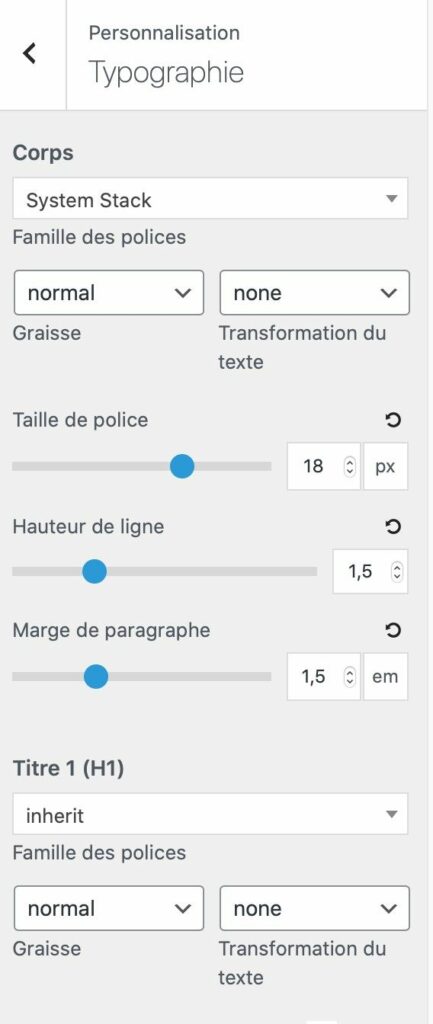
Task: Open Titre 1 Transformation du texte dropdown
Action: [x=315, y=908]
